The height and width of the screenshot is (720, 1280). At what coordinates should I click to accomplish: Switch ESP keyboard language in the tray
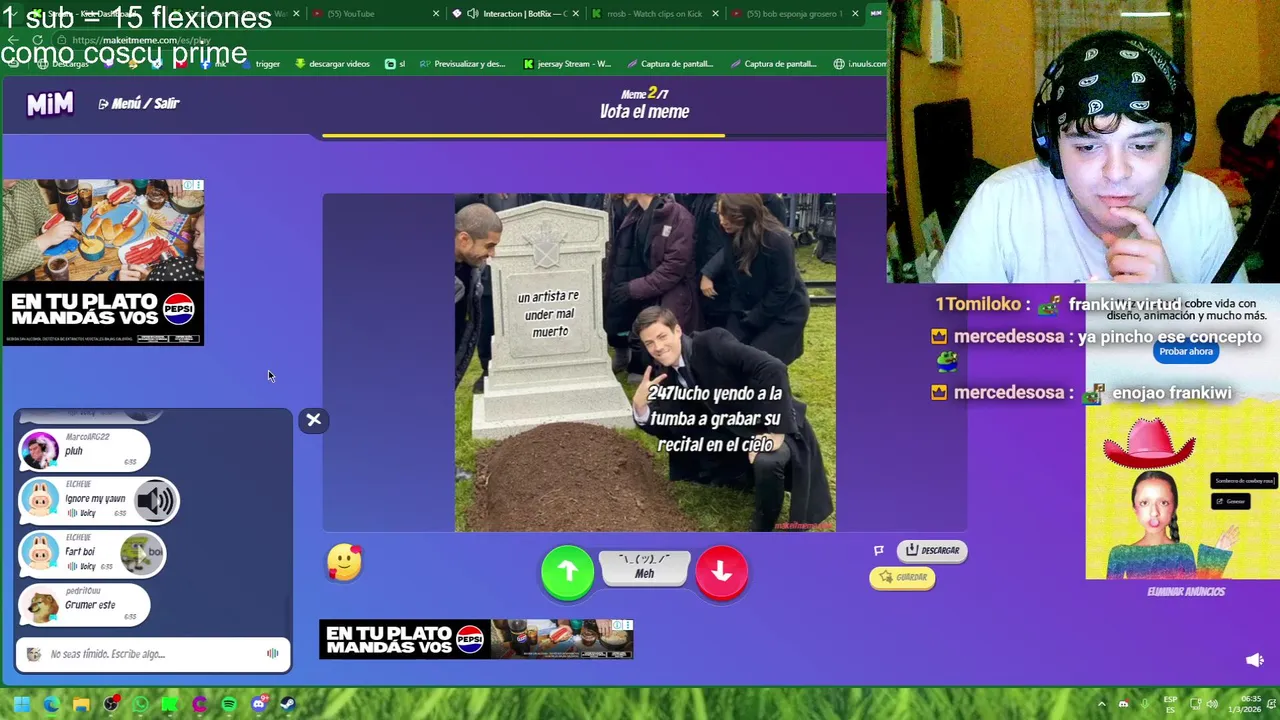click(1170, 704)
